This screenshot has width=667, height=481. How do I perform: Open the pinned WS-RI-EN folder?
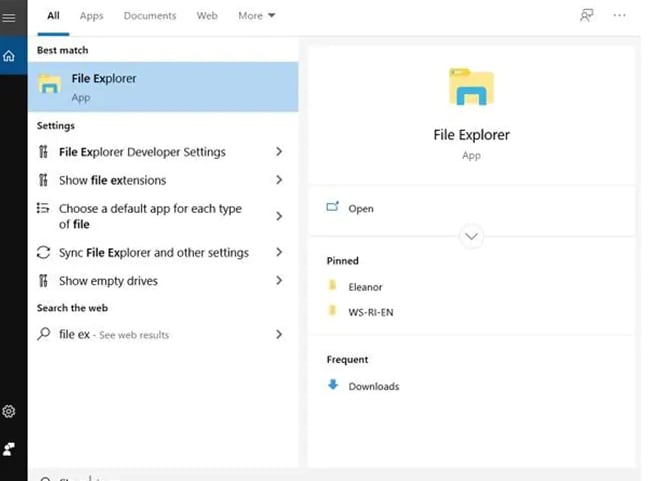[370, 312]
